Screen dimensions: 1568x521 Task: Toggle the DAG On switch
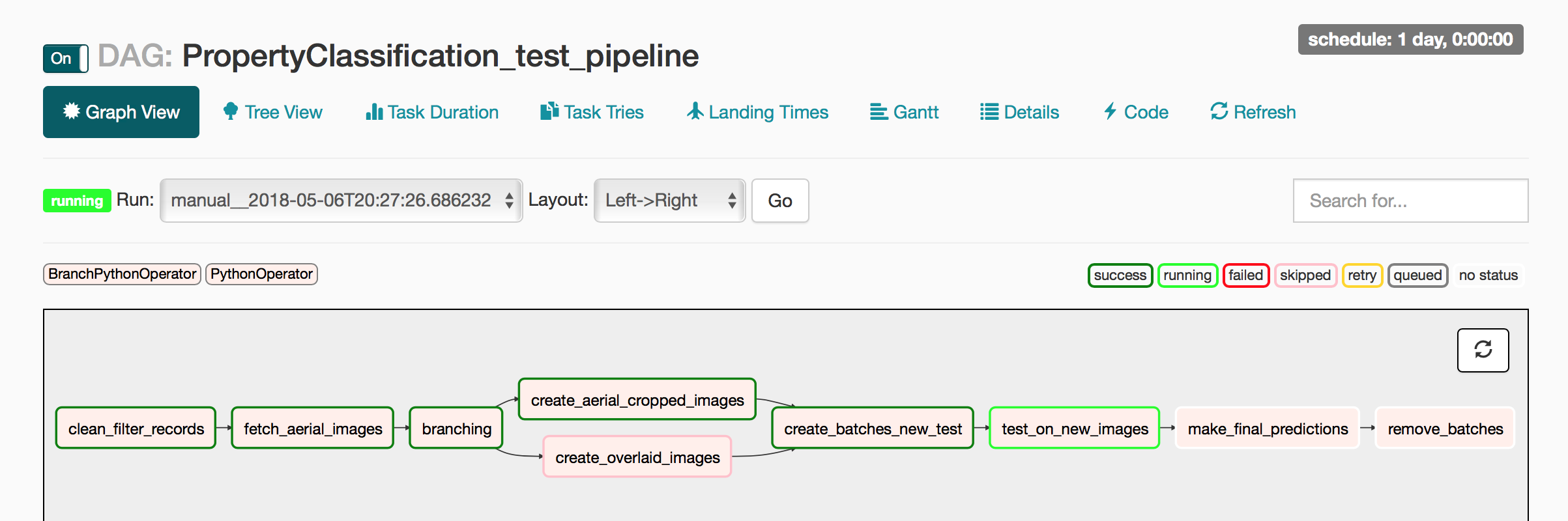pyautogui.click(x=66, y=59)
